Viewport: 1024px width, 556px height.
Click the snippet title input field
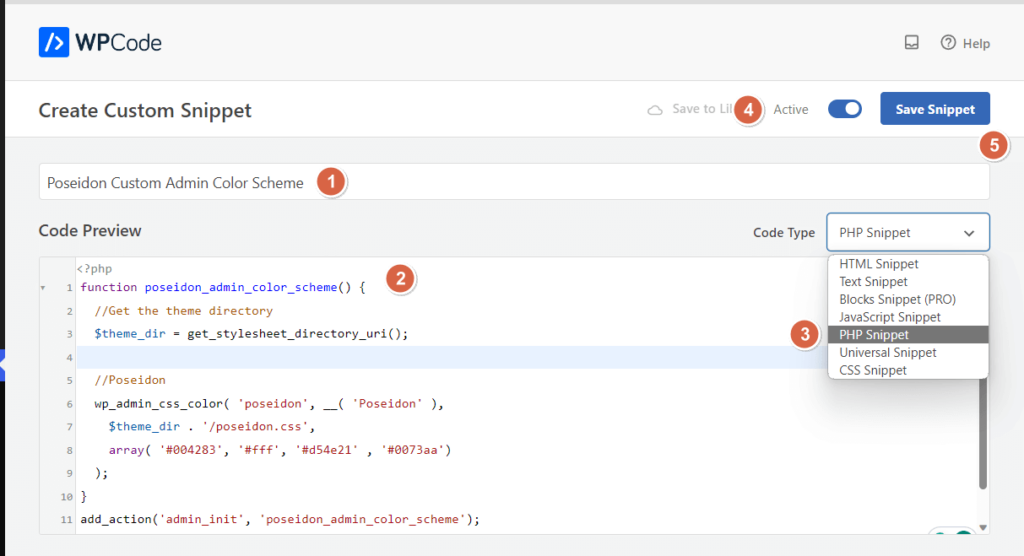point(514,182)
